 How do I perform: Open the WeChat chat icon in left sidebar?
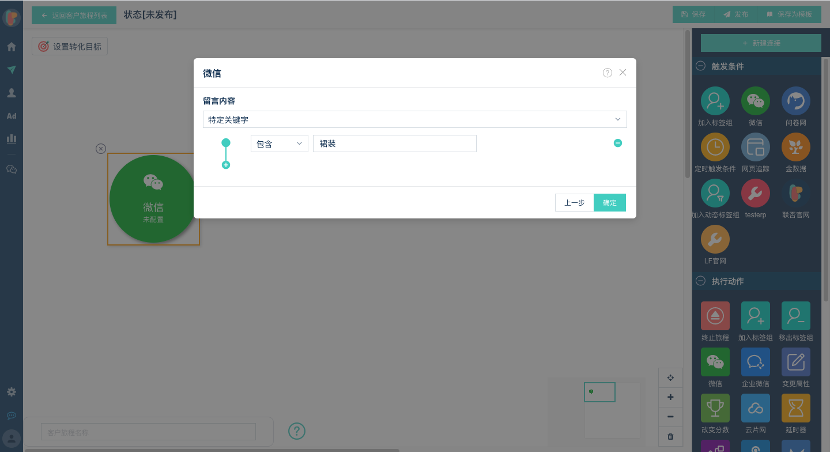click(x=11, y=169)
